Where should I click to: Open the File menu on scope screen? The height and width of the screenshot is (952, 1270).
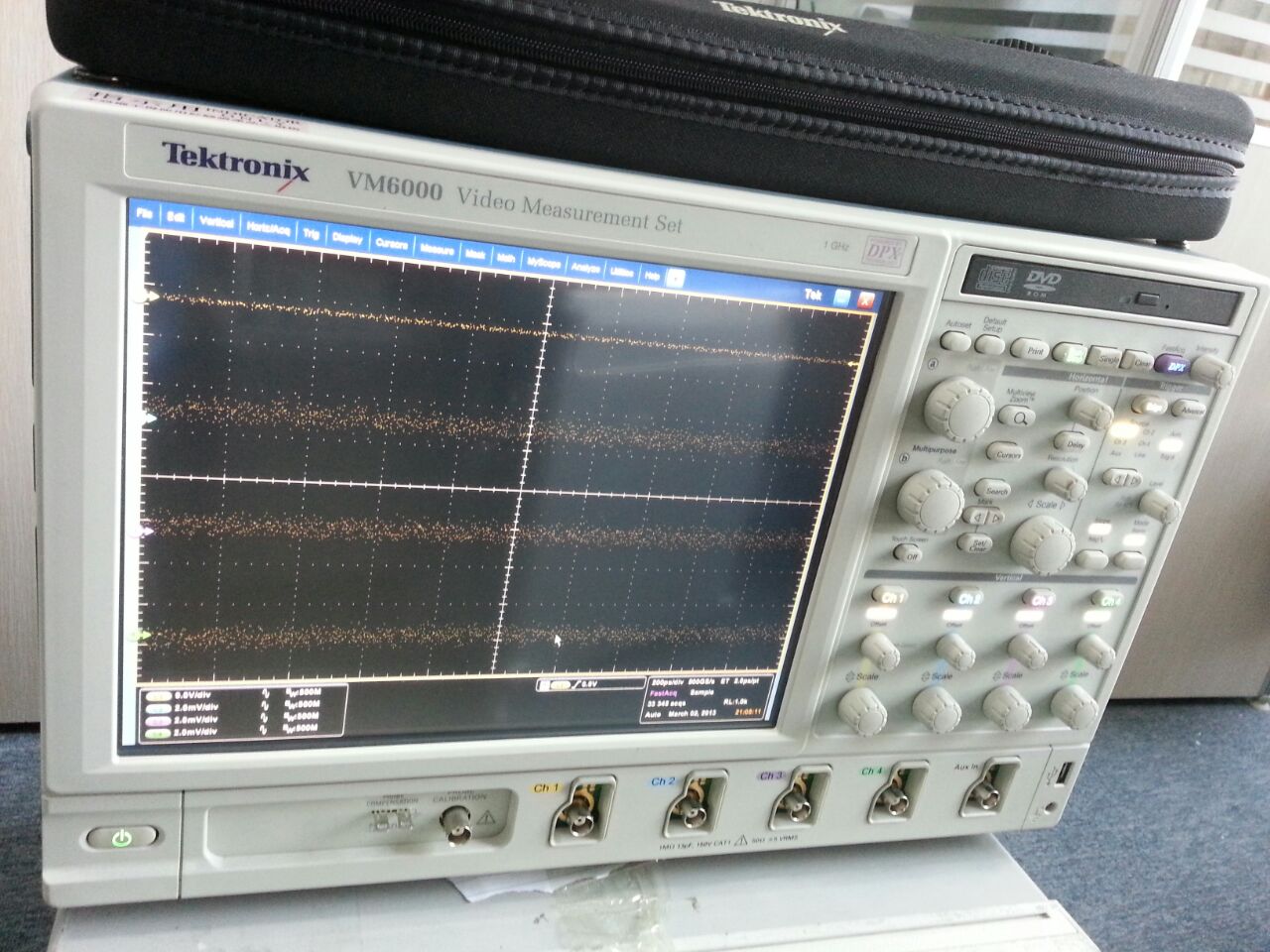(146, 213)
